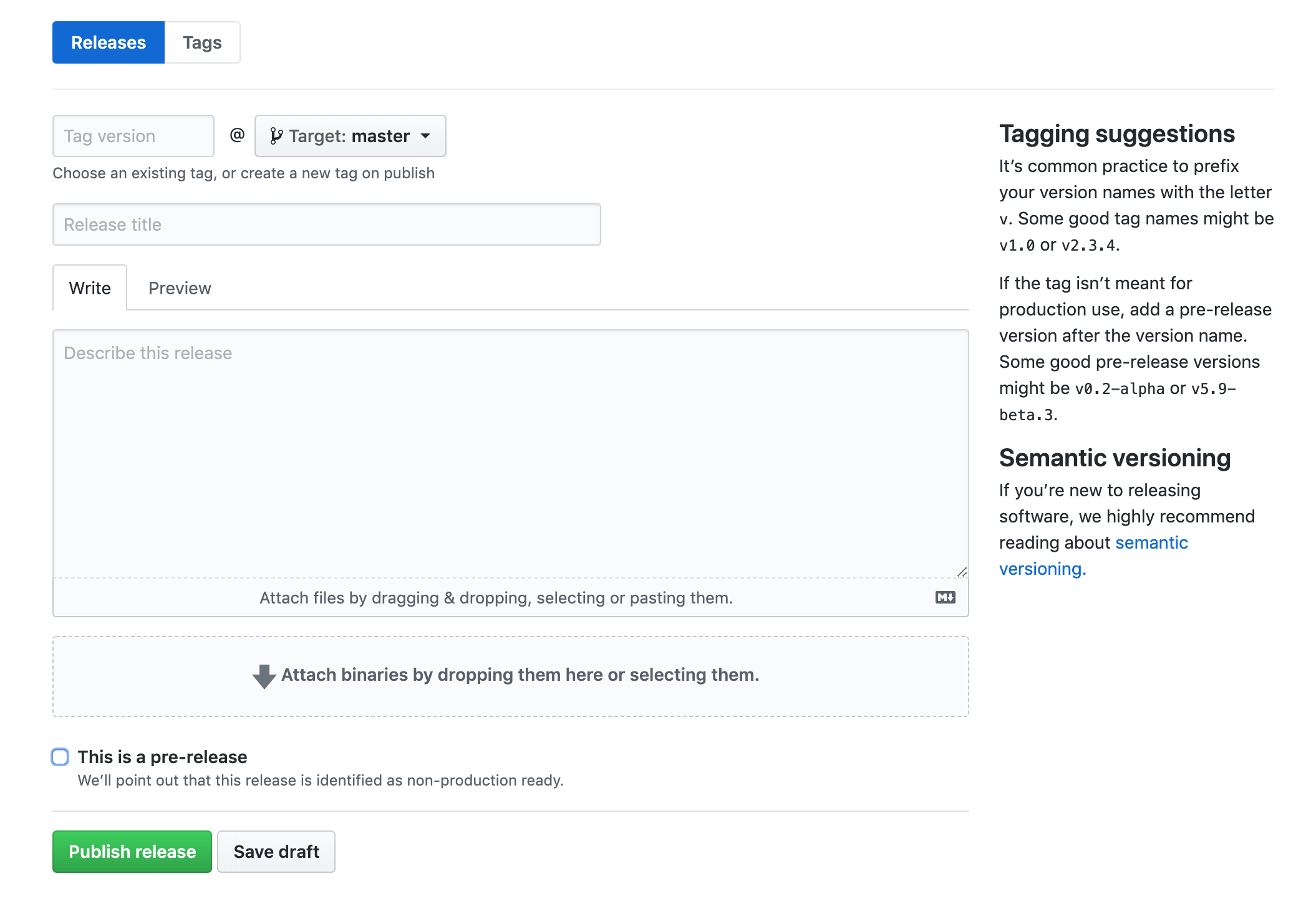Switch to the Write tab

(x=89, y=288)
